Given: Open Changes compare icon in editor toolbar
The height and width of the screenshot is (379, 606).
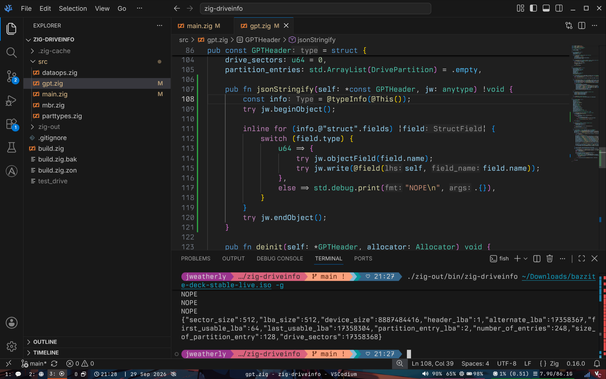Looking at the screenshot, I should (x=569, y=25).
